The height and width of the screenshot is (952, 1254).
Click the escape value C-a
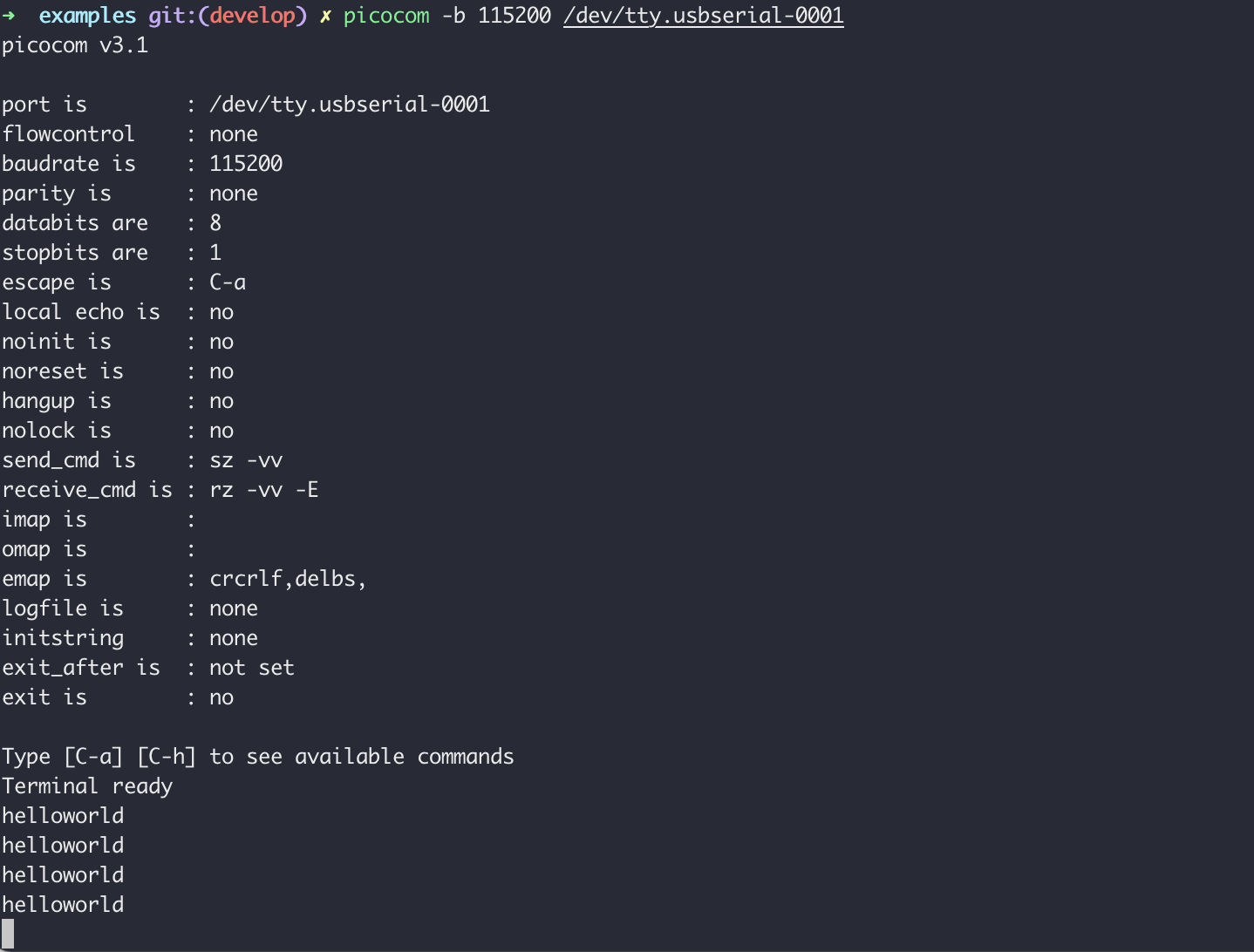pos(228,282)
